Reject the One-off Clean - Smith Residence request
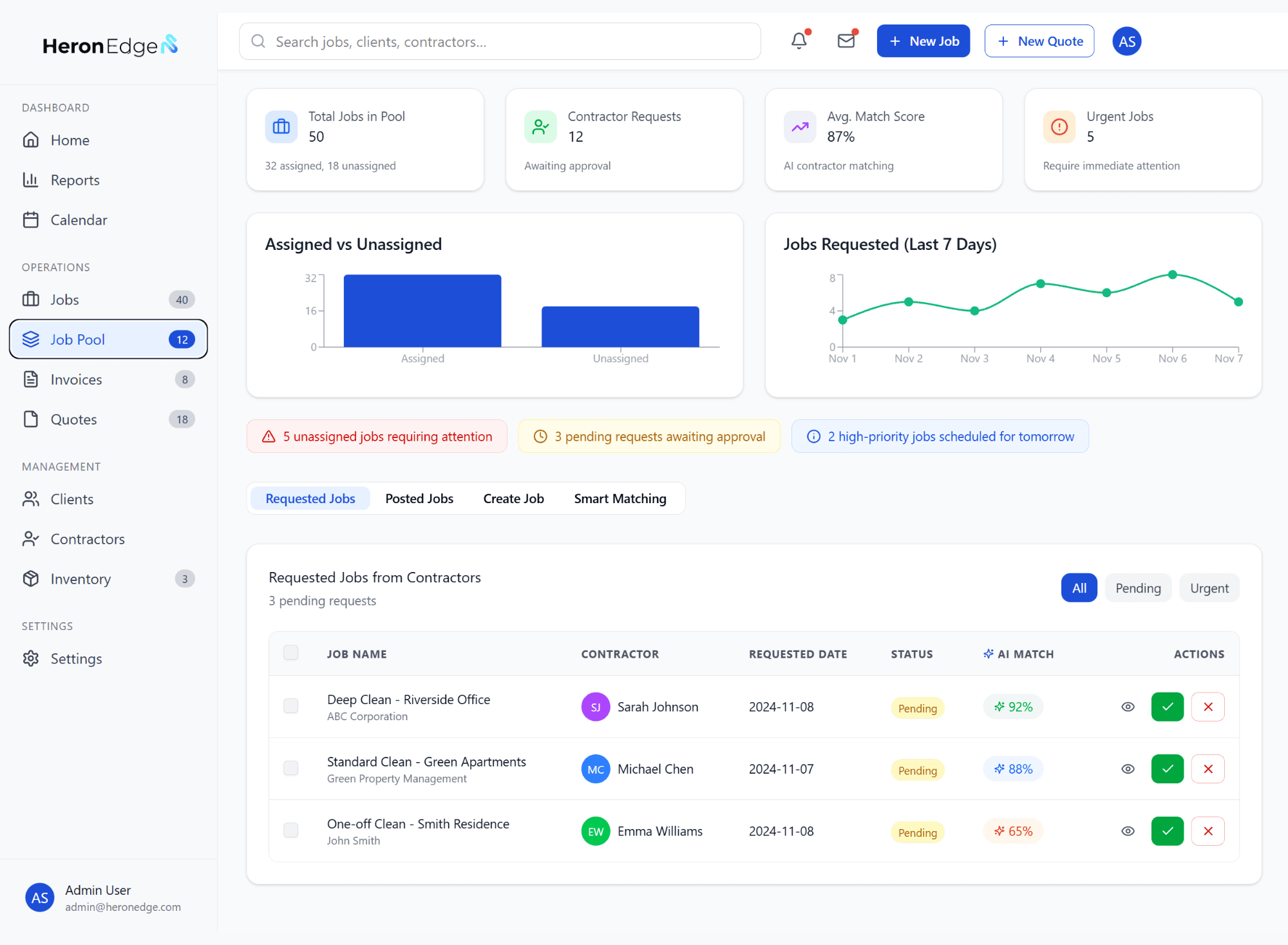This screenshot has width=1288, height=945. [1208, 831]
